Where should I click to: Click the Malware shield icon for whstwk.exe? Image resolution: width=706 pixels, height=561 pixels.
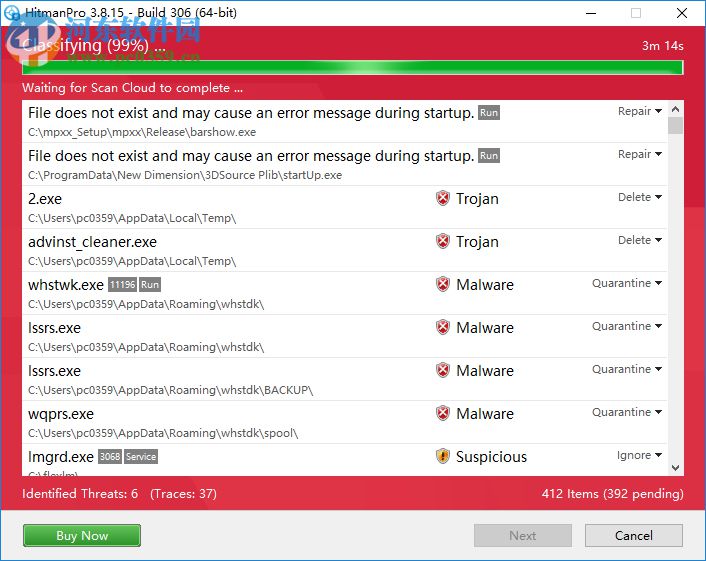[x=443, y=284]
